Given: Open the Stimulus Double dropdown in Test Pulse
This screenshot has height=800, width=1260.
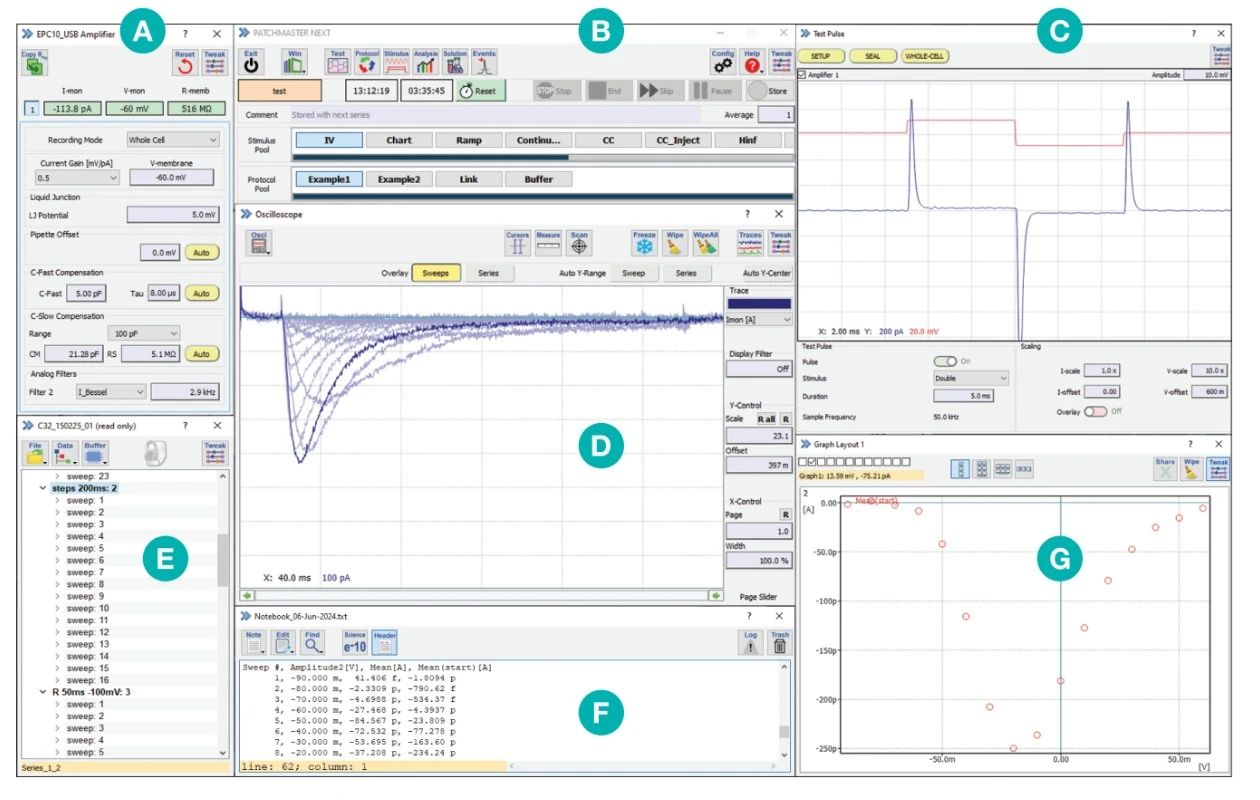Looking at the screenshot, I should tap(971, 379).
